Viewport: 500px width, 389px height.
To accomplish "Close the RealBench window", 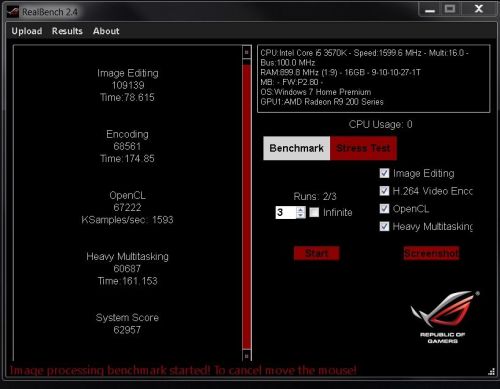I will coord(479,9).
